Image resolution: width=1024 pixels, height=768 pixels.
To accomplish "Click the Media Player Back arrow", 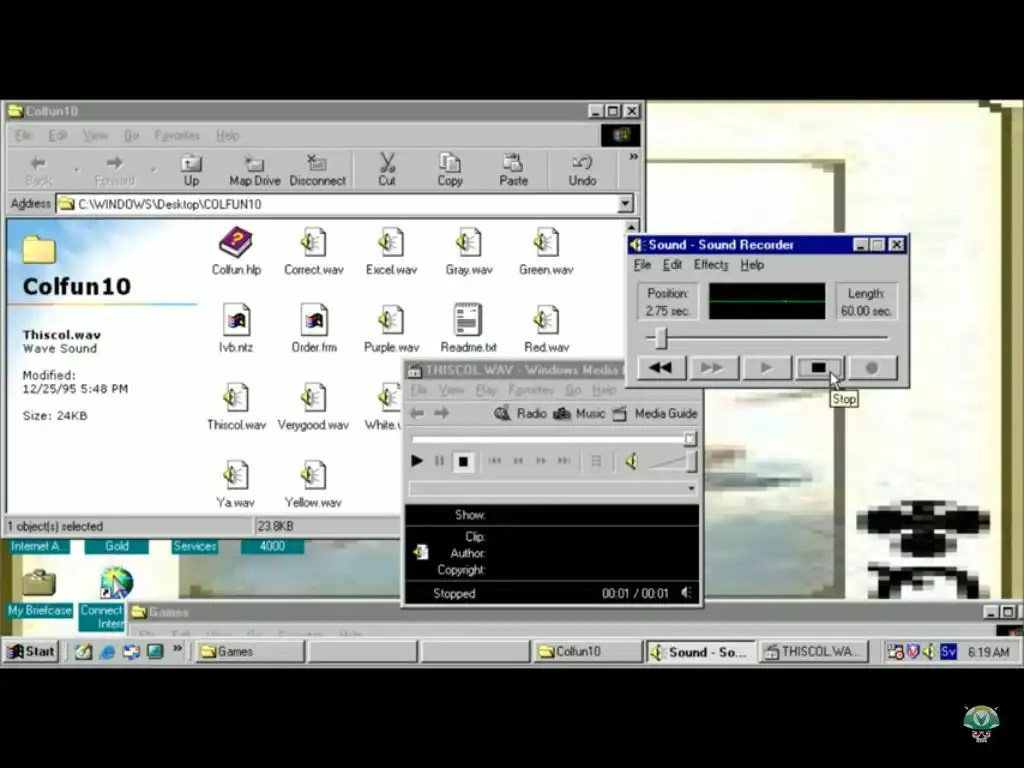I will pos(417,413).
